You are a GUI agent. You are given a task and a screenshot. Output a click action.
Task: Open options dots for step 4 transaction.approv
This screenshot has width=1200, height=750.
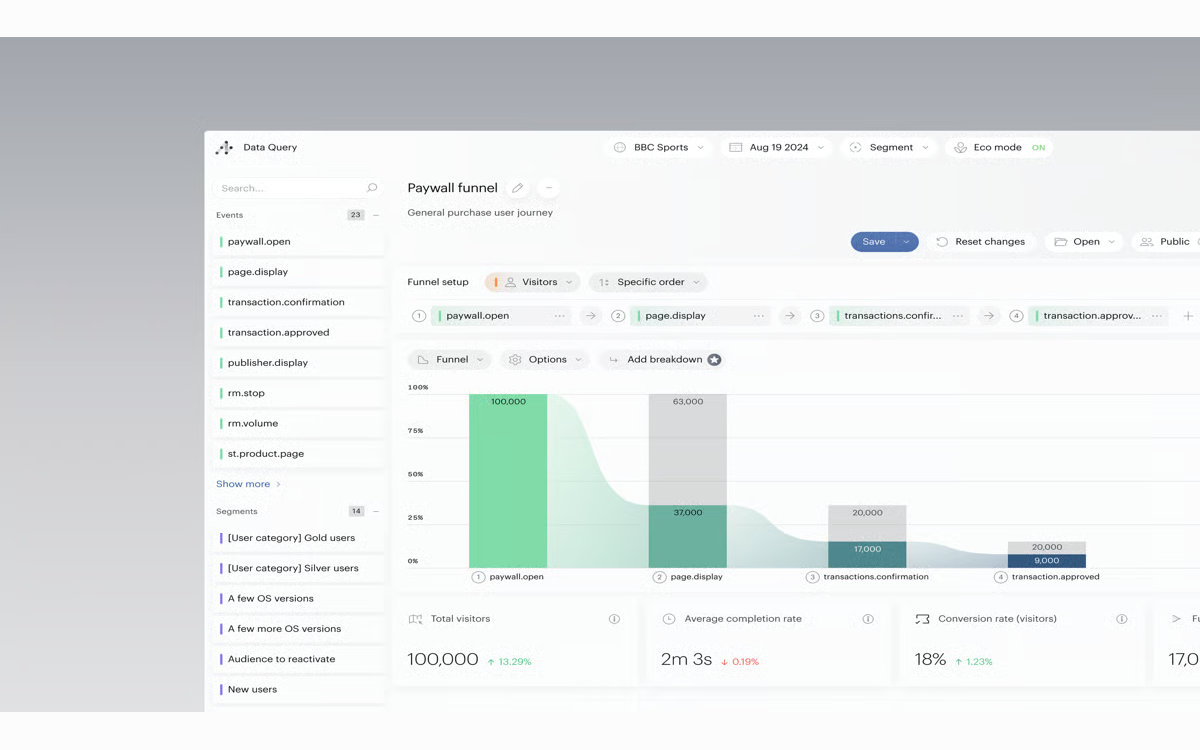[x=1157, y=316]
